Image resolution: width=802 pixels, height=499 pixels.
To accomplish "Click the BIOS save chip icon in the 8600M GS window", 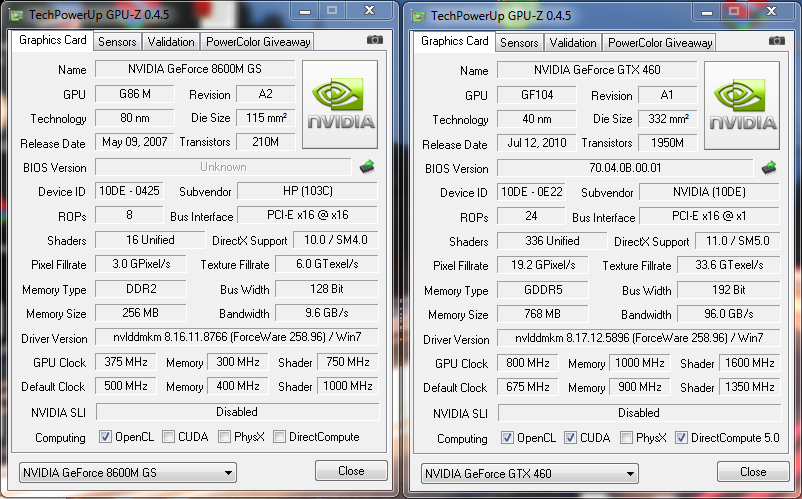I will tap(367, 167).
